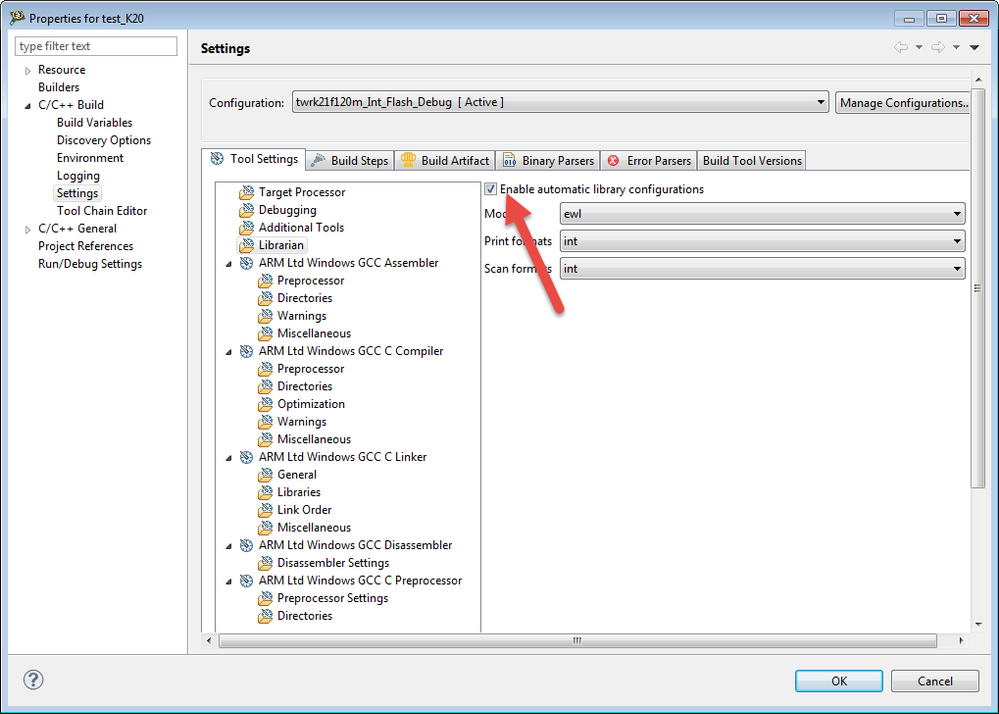Click the Error Parsers red icon
The height and width of the screenshot is (714, 999).
point(613,161)
